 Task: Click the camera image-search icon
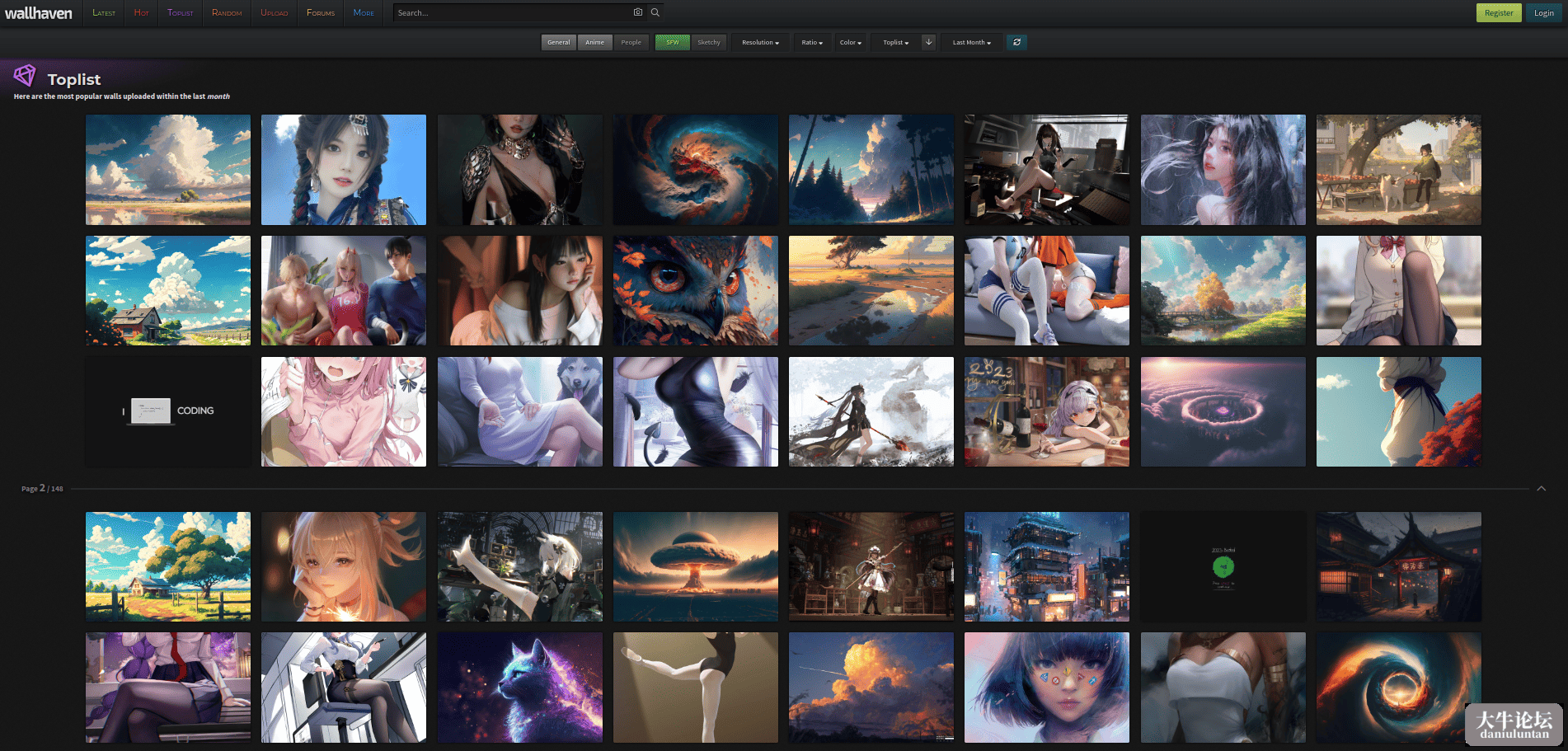637,12
